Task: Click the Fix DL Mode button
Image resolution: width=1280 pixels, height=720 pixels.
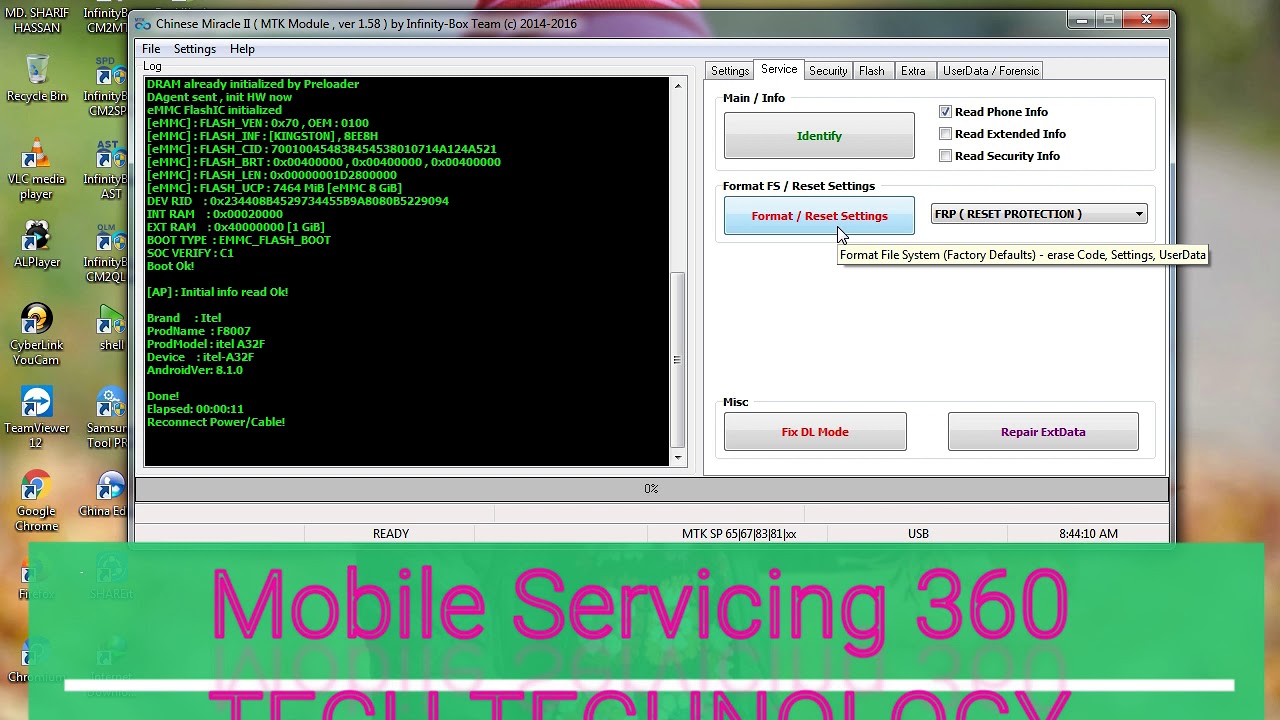Action: [x=815, y=432]
